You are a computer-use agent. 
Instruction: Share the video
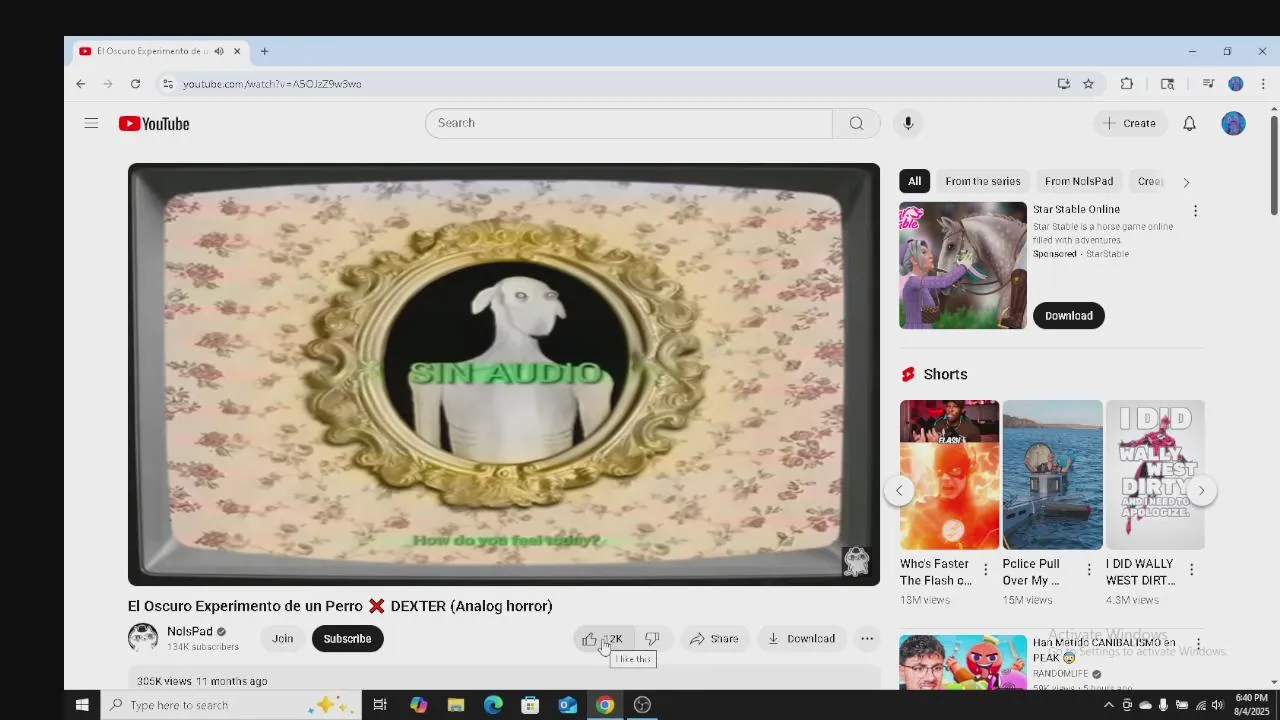point(714,639)
